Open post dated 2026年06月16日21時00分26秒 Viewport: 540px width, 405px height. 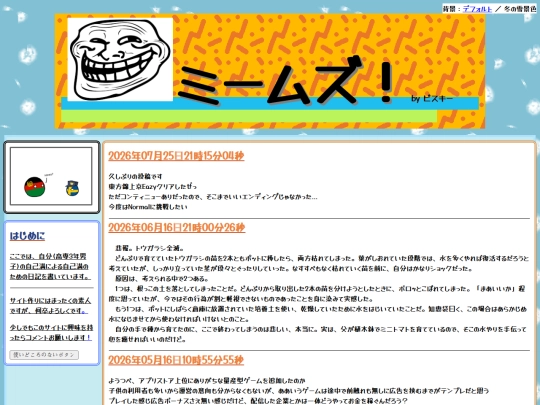[x=177, y=228]
